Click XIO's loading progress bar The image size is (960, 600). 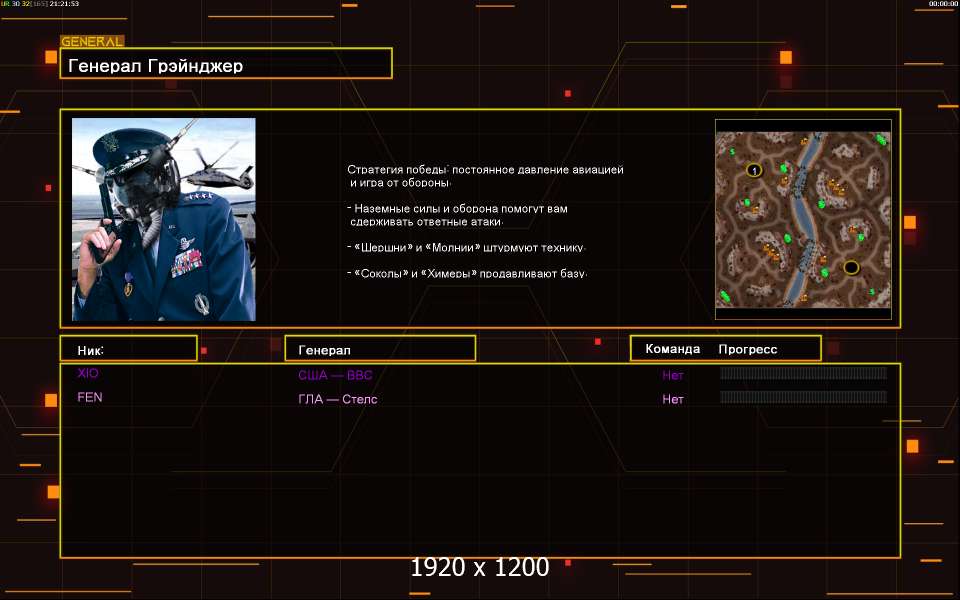[x=803, y=374]
